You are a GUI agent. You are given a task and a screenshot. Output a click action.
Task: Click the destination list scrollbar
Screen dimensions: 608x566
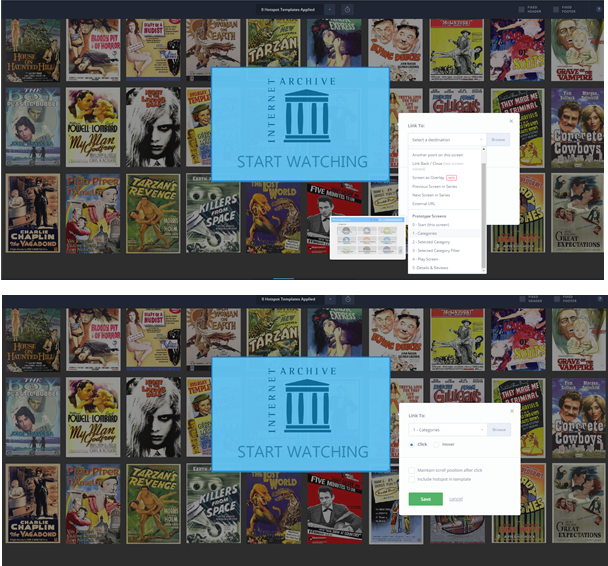click(x=484, y=215)
